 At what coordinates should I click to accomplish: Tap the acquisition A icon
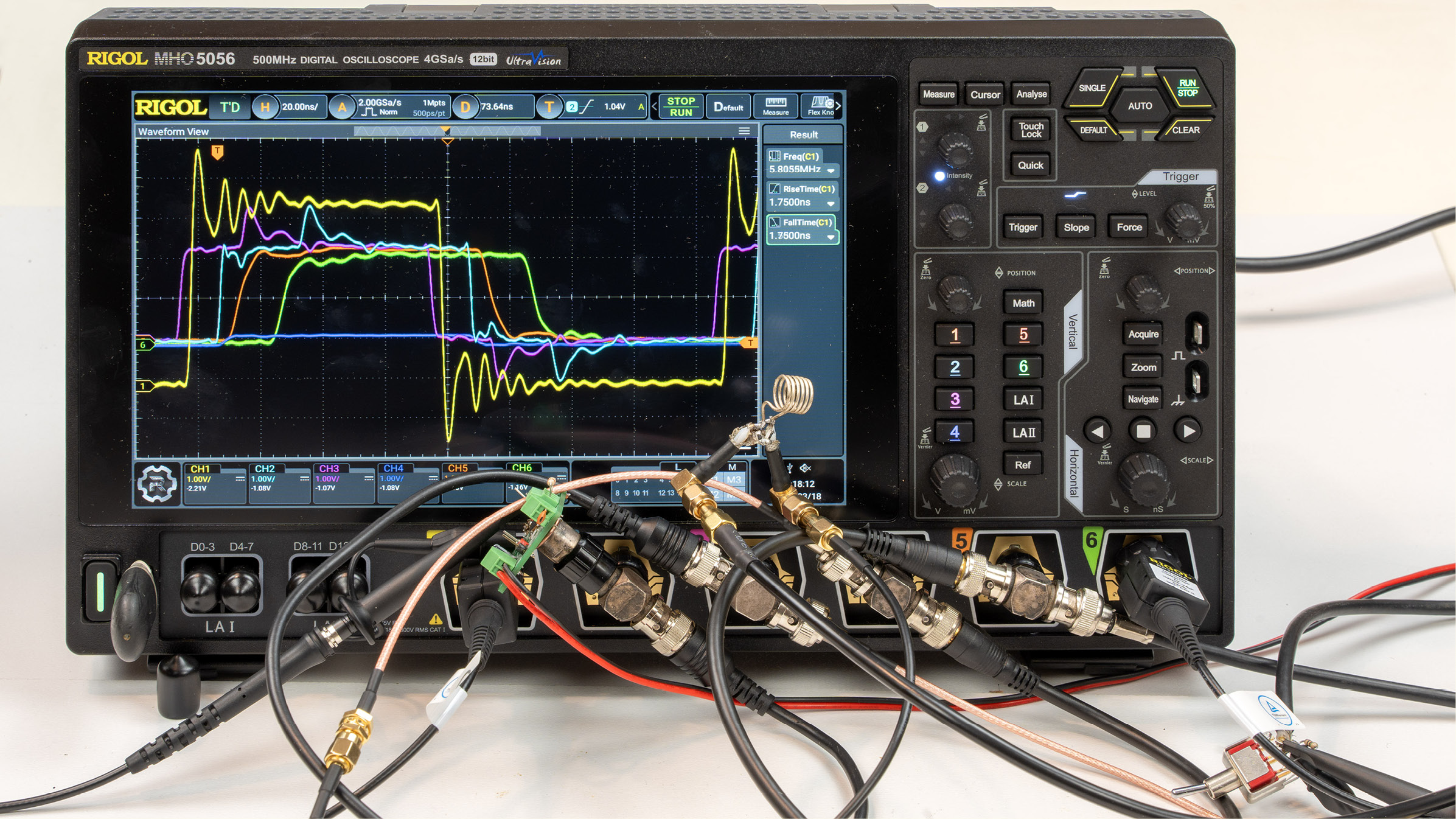click(x=342, y=108)
